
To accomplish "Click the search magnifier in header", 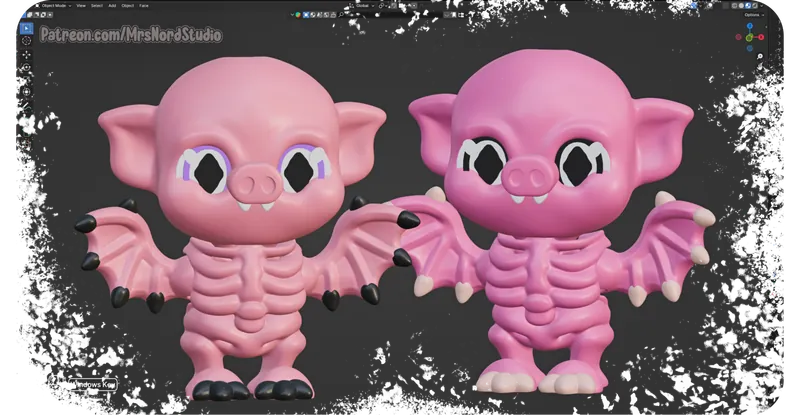I will coord(341,15).
